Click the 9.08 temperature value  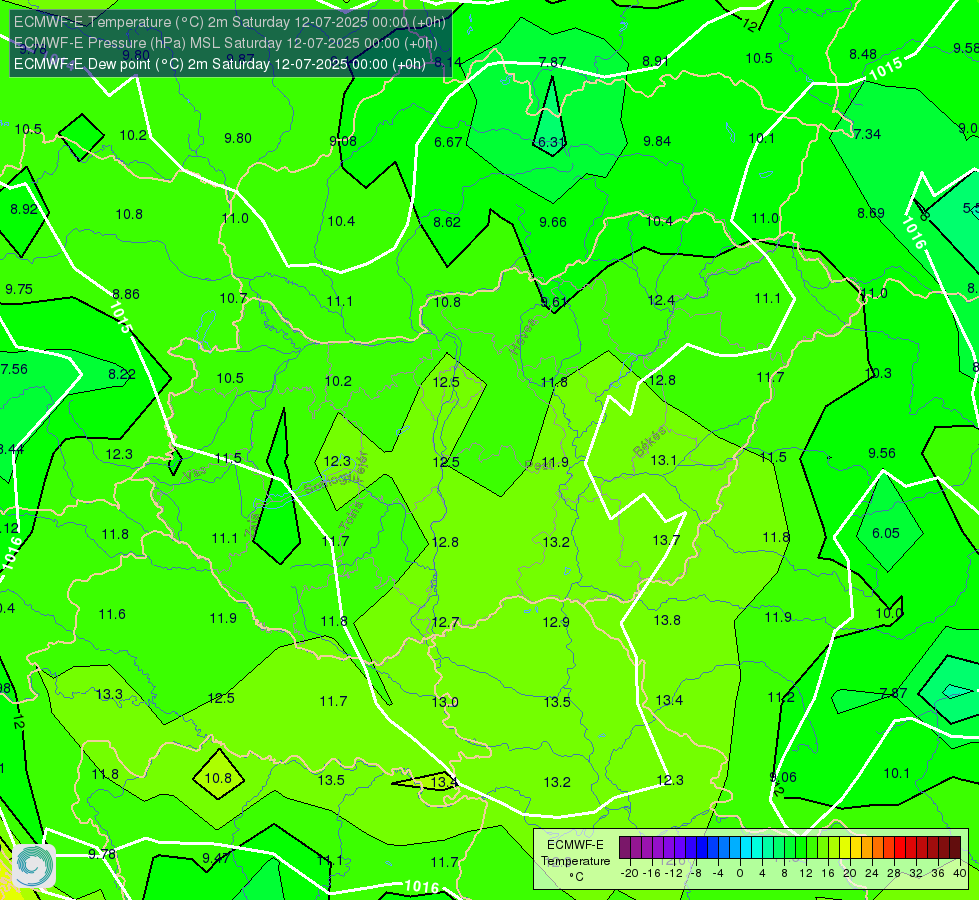pyautogui.click(x=343, y=141)
